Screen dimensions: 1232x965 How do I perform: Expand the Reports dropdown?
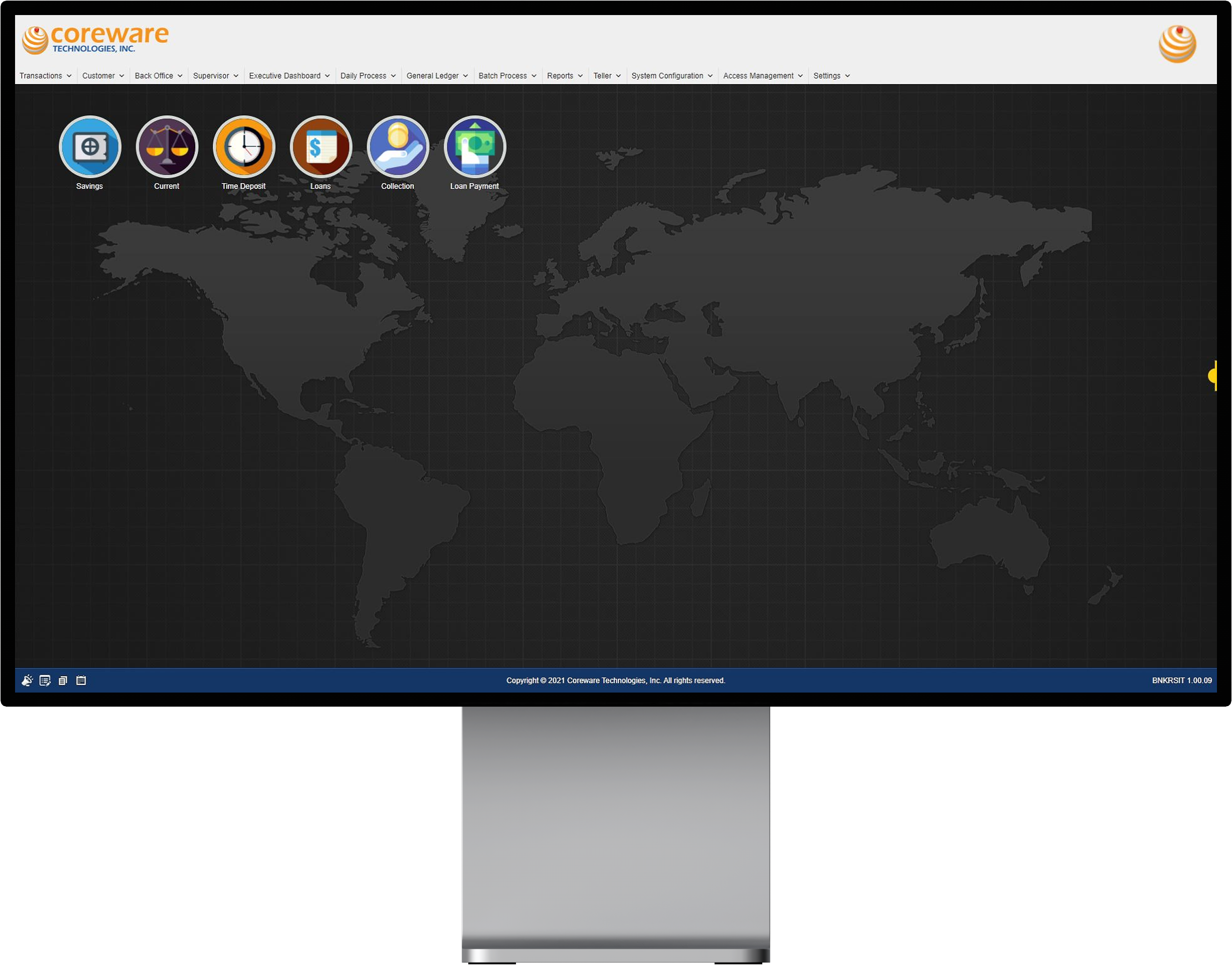pyautogui.click(x=565, y=76)
